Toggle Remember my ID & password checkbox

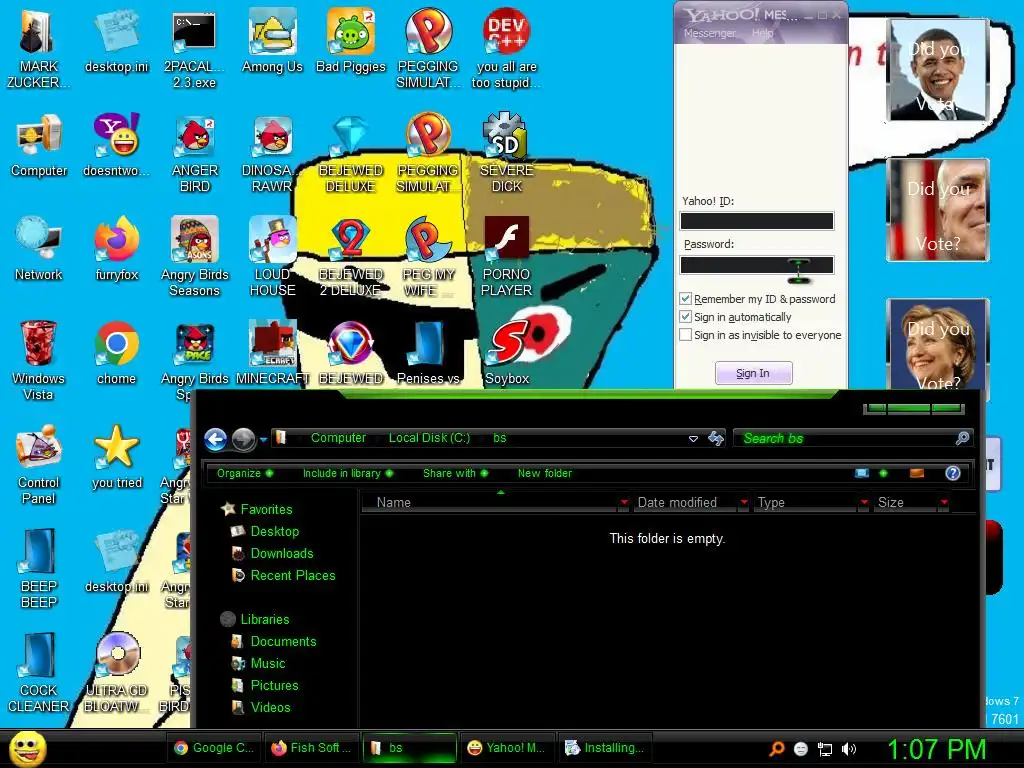(685, 299)
